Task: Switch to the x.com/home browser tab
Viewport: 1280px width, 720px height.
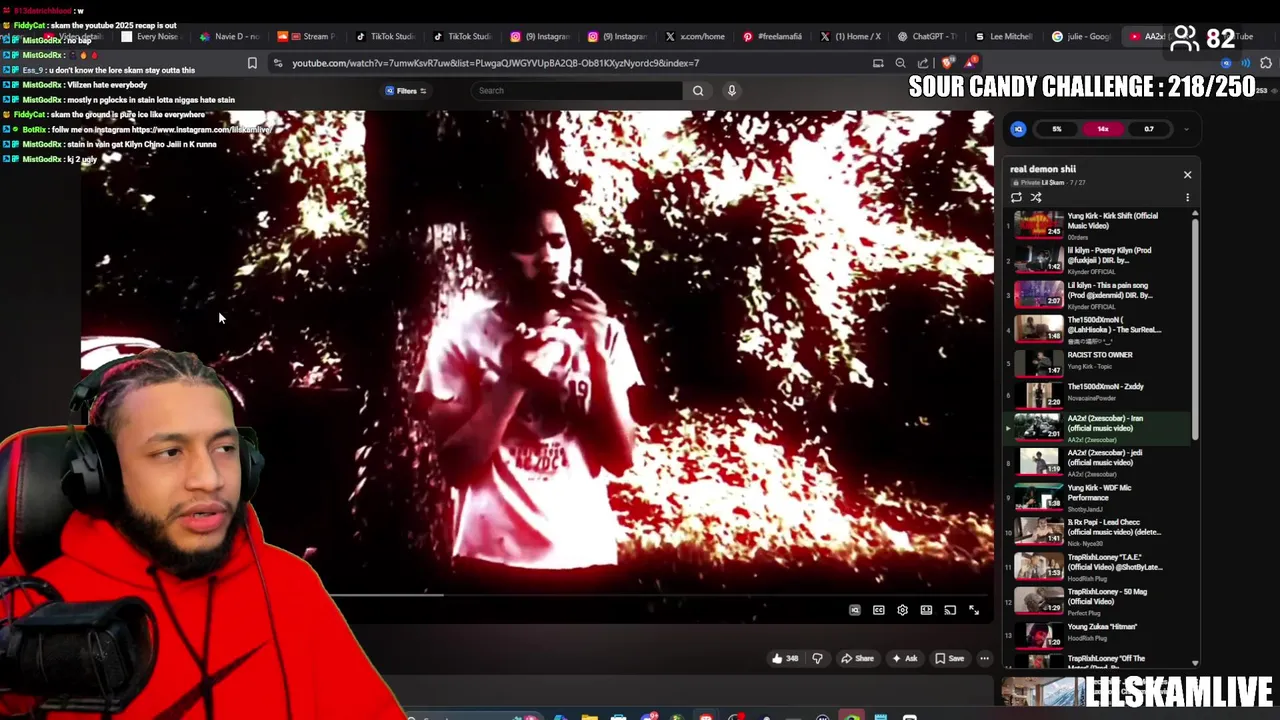Action: (696, 37)
